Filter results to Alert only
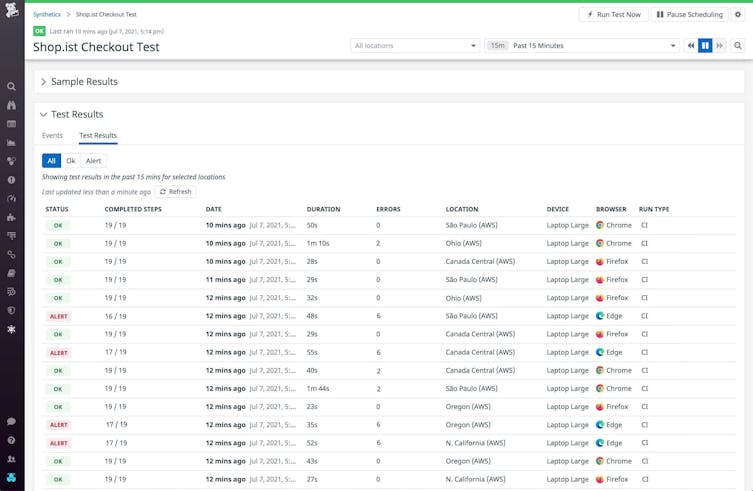Image resolution: width=753 pixels, height=491 pixels. click(x=93, y=161)
